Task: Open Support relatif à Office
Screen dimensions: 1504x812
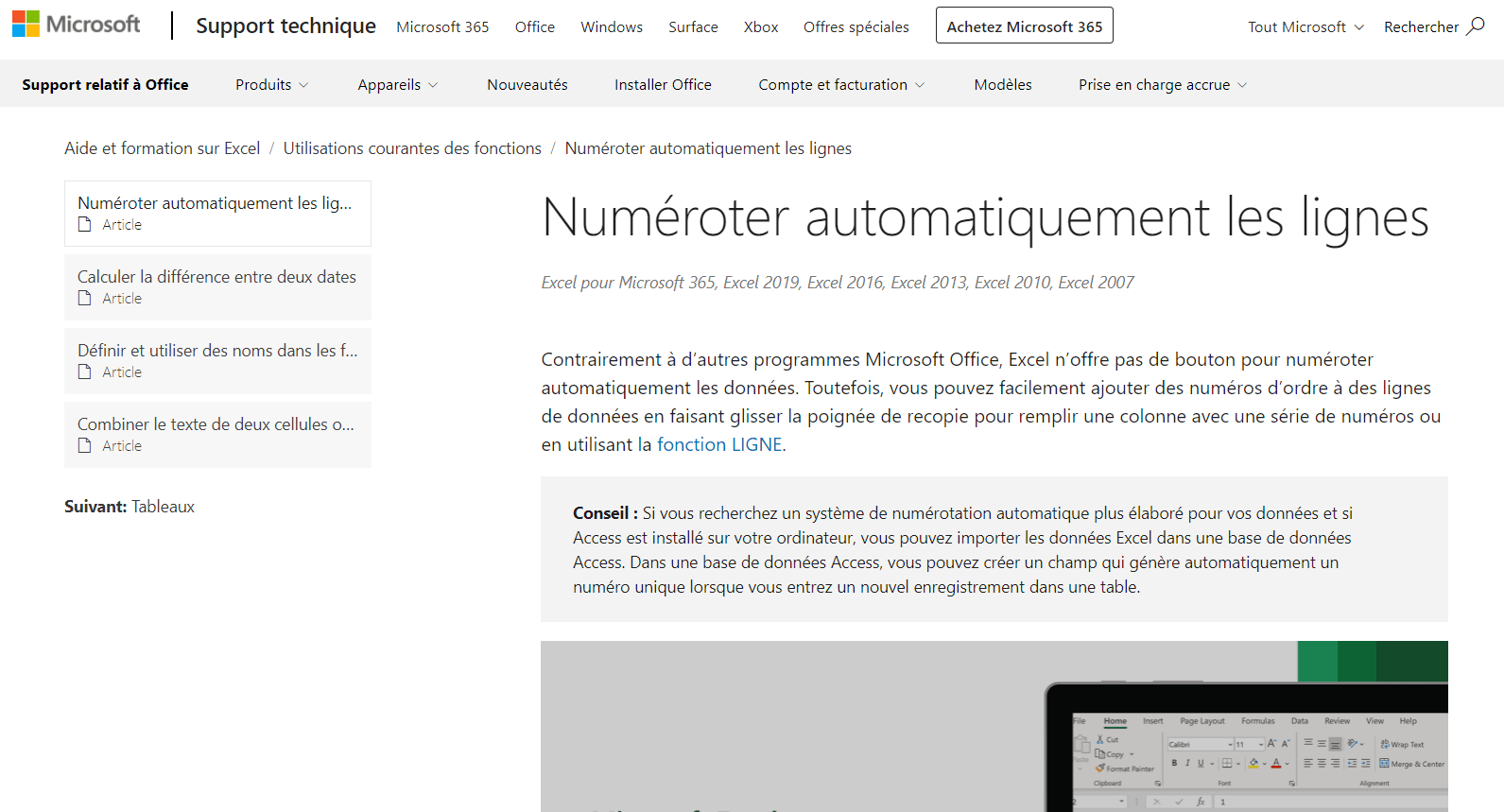Action: (x=105, y=84)
